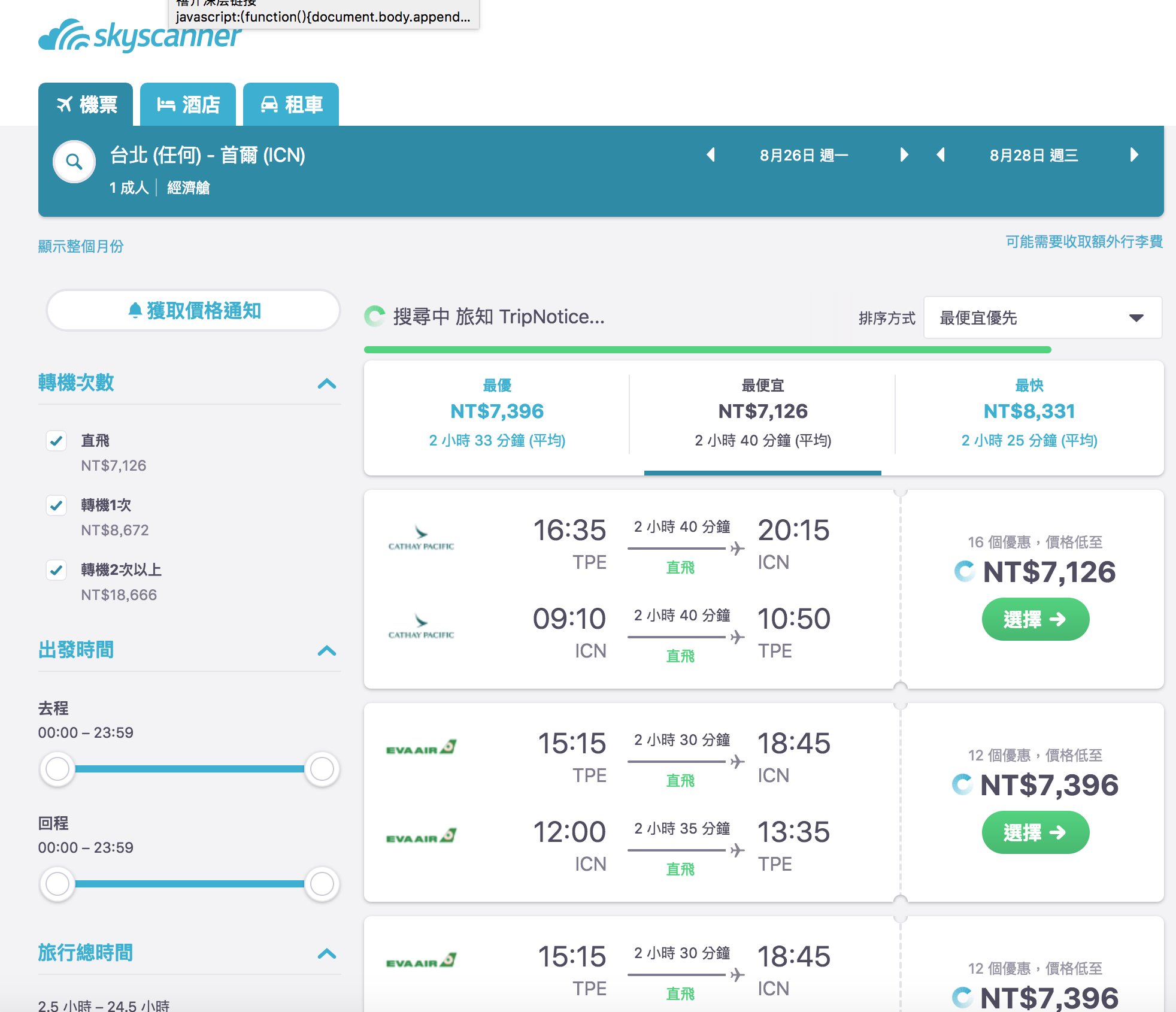
Task: Switch to the 機票 tab
Action: point(86,104)
